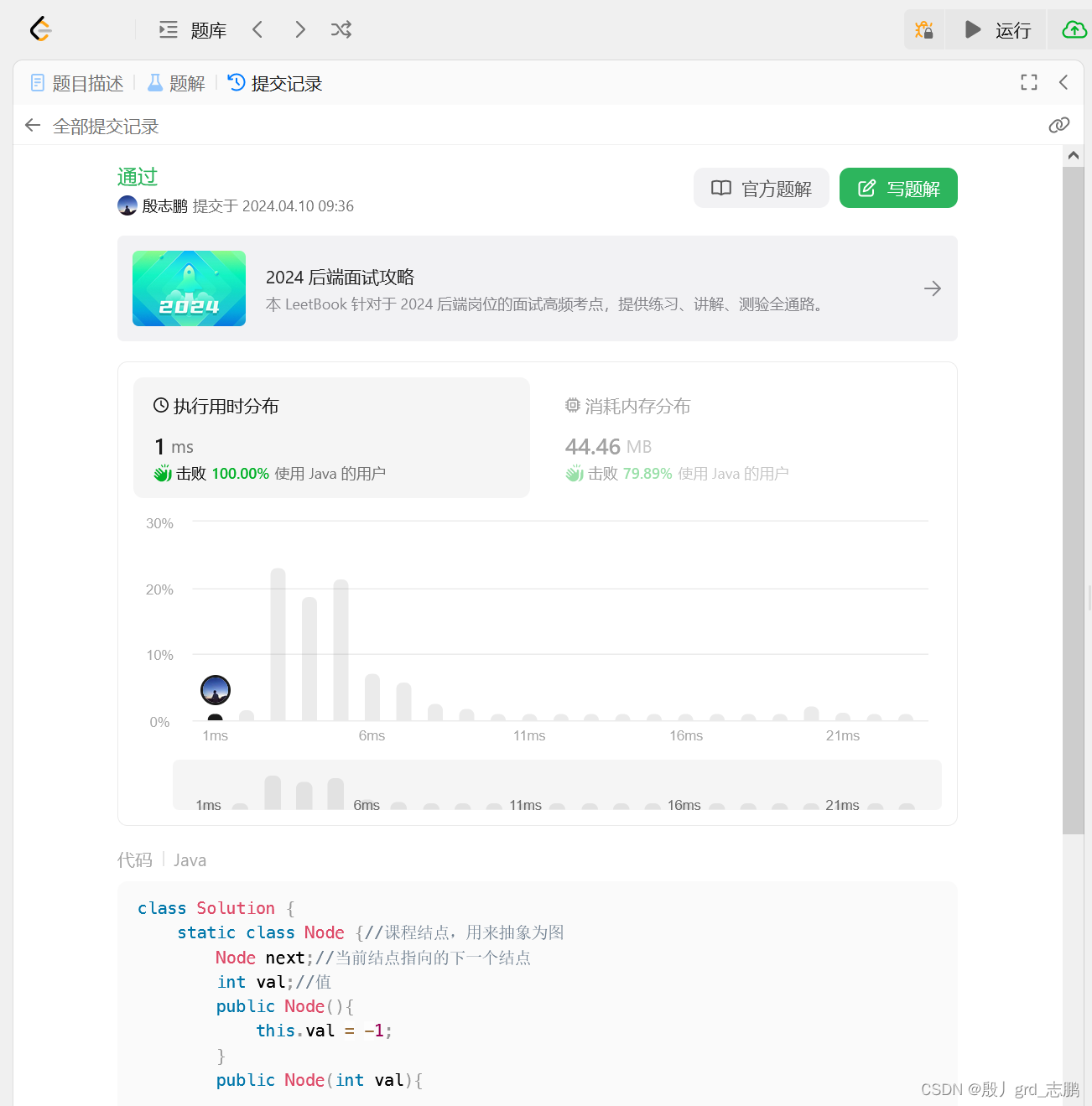
Task: Click the '21ms' axis label on main chart
Action: 843,735
